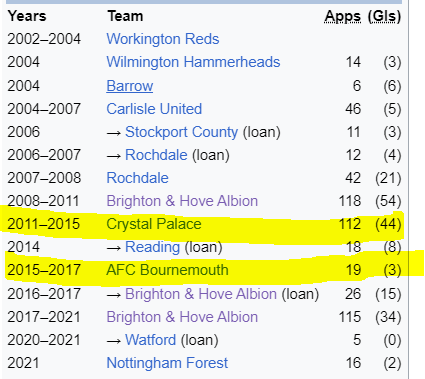Open Brighton & Hove Albion 2017–2021 link
Viewport: 425px width, 379px height.
(x=182, y=317)
